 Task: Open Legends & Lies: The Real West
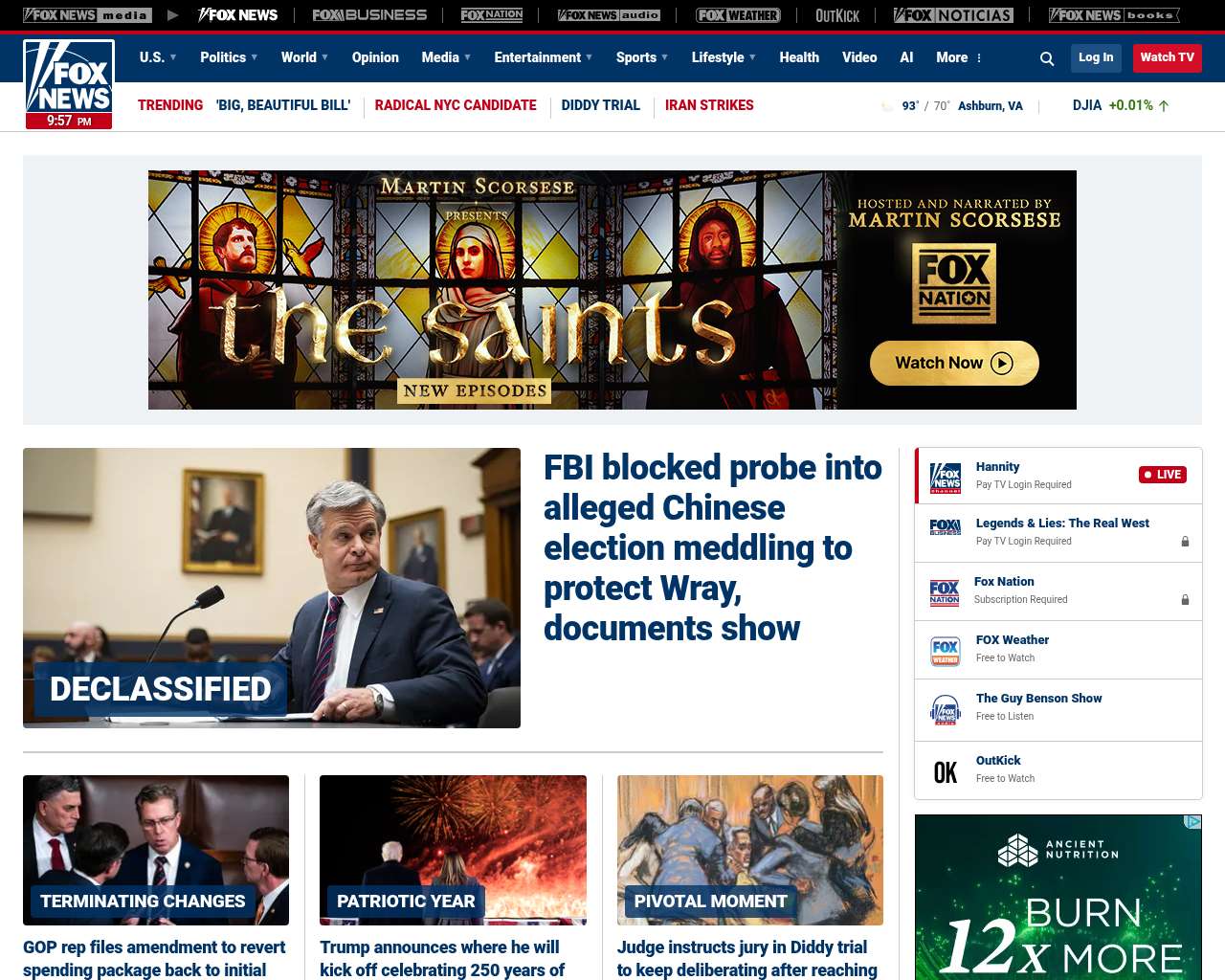tap(1058, 533)
